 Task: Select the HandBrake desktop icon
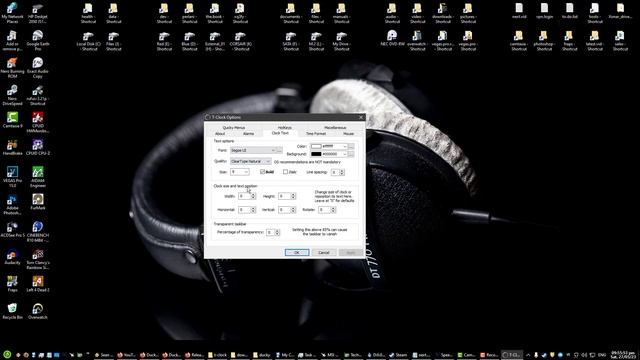point(12,147)
